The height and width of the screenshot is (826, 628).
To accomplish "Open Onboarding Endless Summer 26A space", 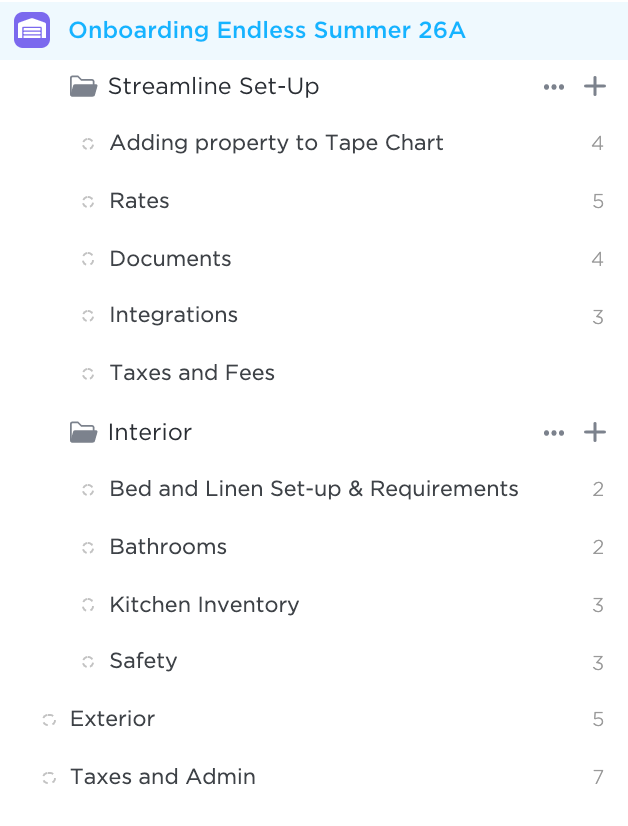I will click(x=267, y=30).
